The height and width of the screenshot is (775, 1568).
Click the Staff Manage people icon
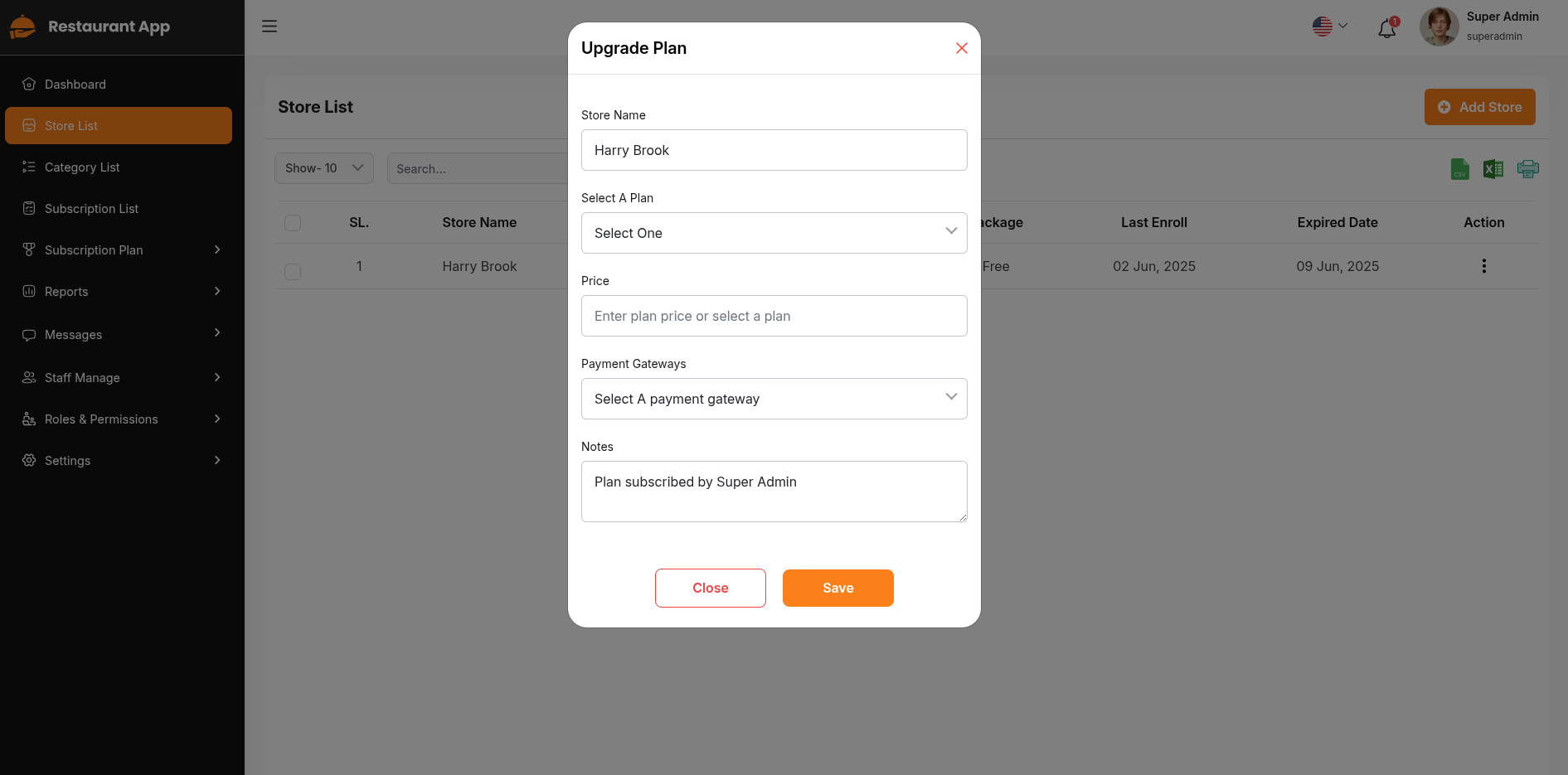click(x=29, y=377)
